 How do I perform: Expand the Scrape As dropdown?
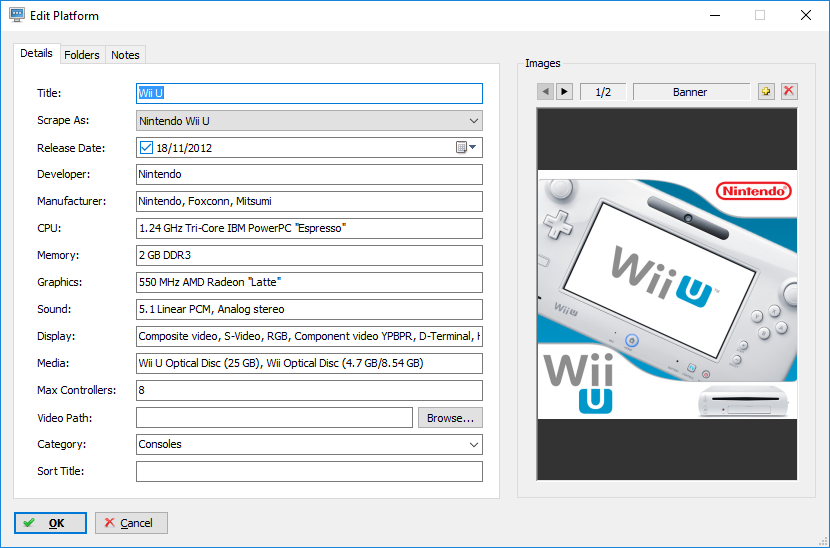pos(474,121)
